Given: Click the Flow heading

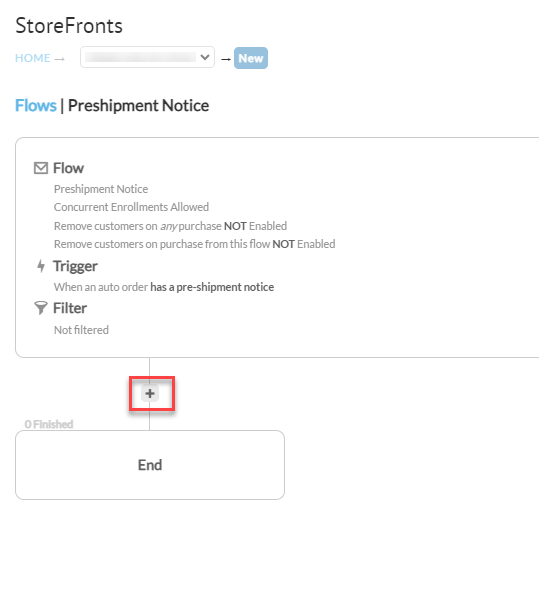Looking at the screenshot, I should click(x=68, y=168).
